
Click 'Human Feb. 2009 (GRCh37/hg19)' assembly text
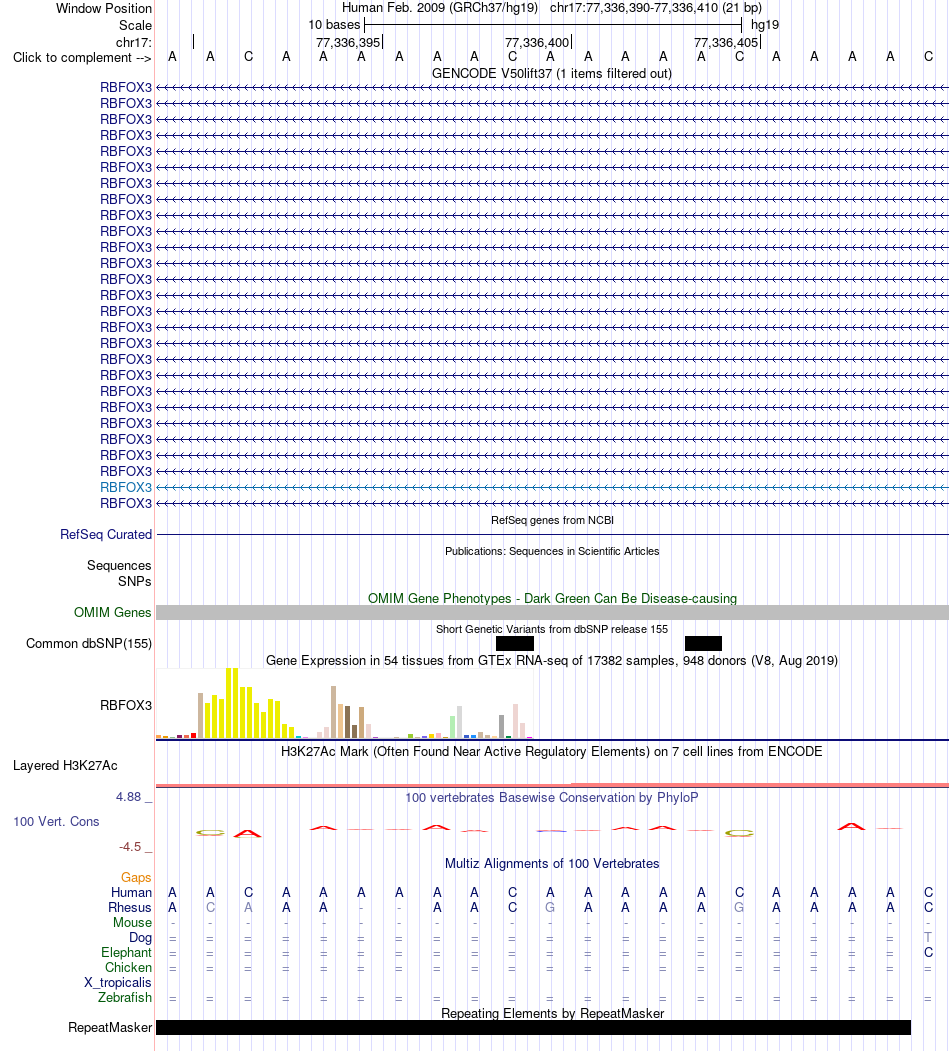pyautogui.click(x=440, y=8)
